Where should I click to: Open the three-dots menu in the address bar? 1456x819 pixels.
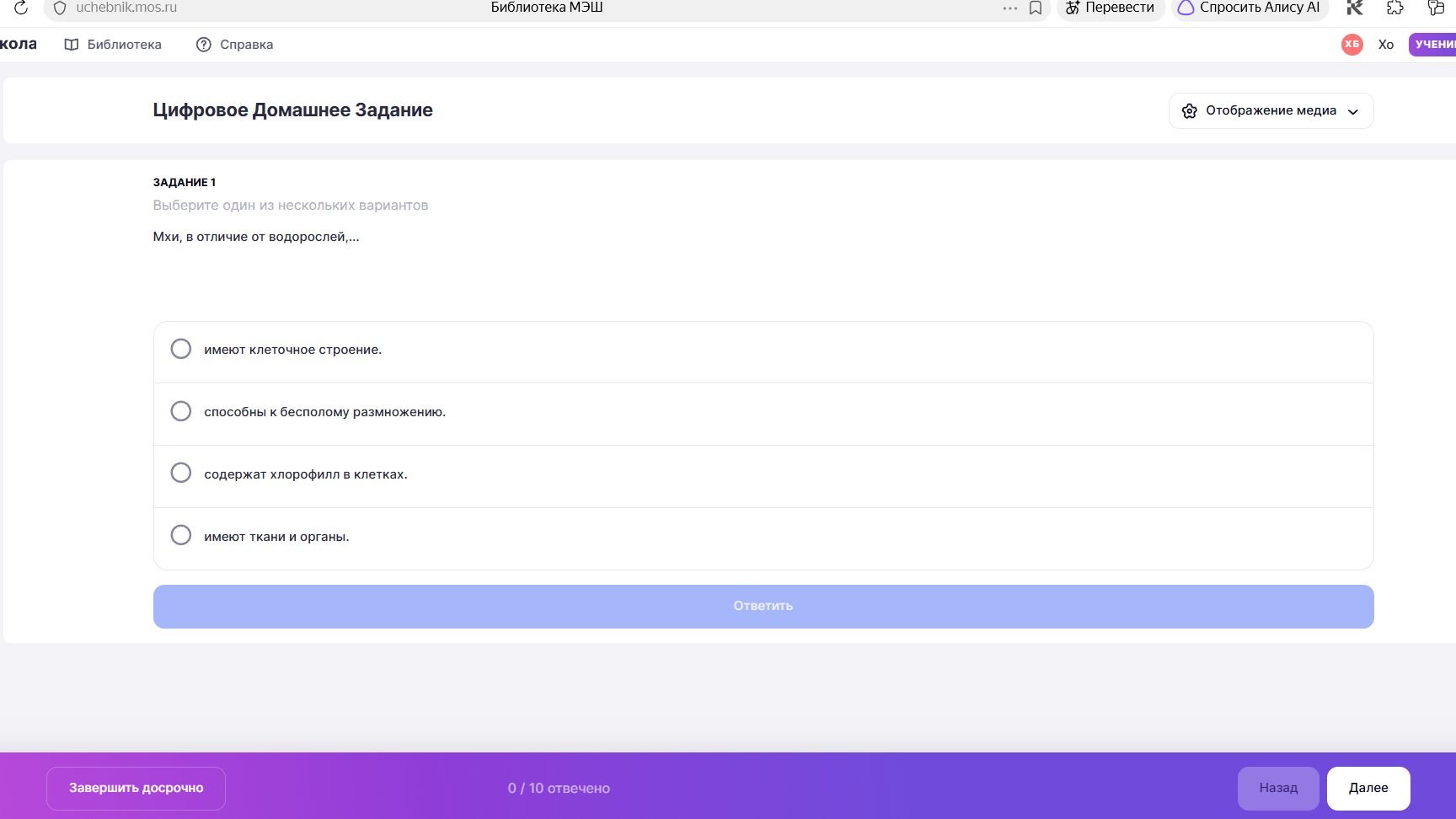click(x=1009, y=8)
